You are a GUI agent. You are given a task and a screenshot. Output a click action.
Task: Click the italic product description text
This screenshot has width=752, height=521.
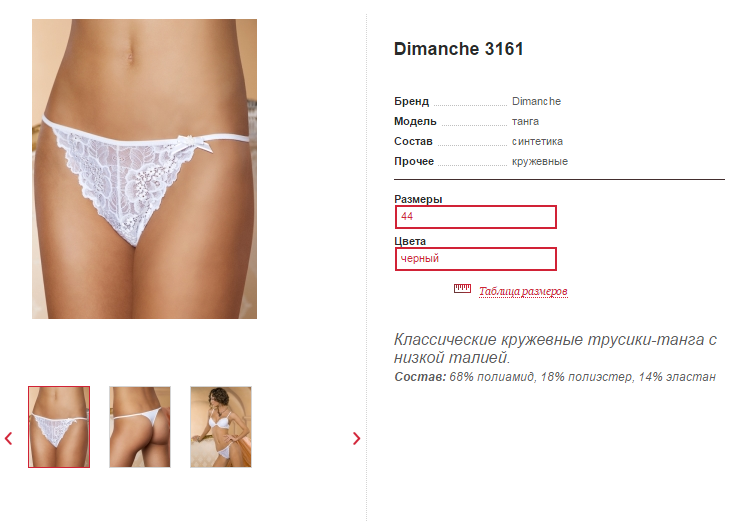(555, 348)
